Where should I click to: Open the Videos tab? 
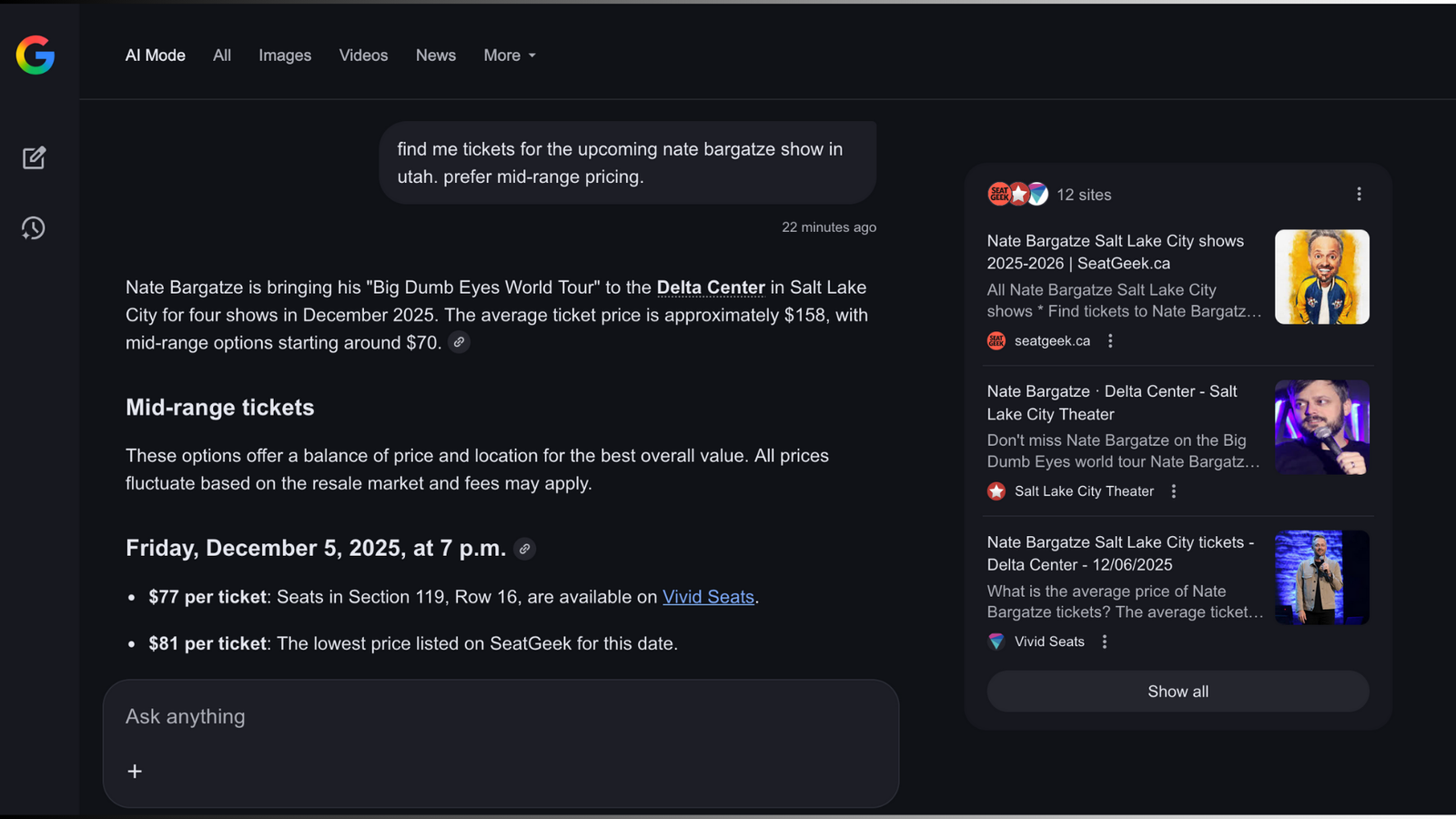(x=363, y=56)
